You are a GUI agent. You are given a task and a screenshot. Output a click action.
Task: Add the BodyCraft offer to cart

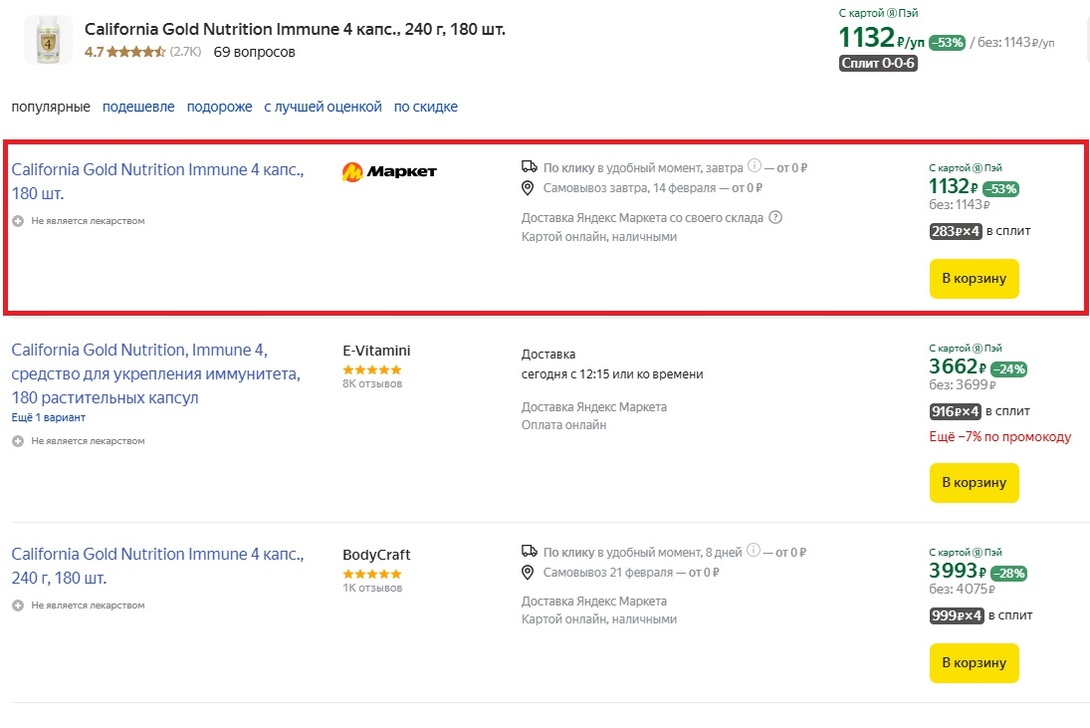(x=974, y=663)
